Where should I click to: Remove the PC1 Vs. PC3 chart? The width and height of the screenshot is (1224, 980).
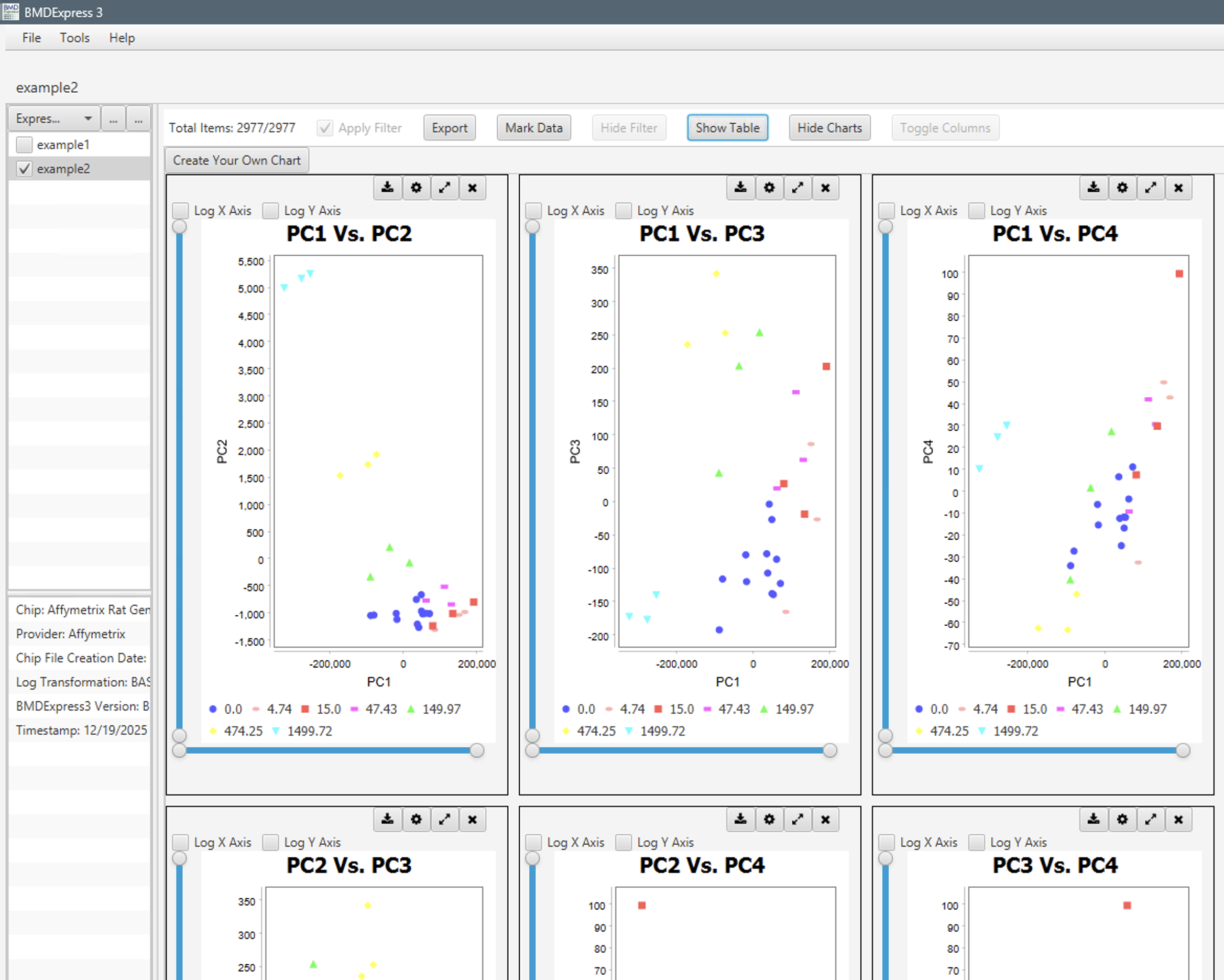point(825,188)
